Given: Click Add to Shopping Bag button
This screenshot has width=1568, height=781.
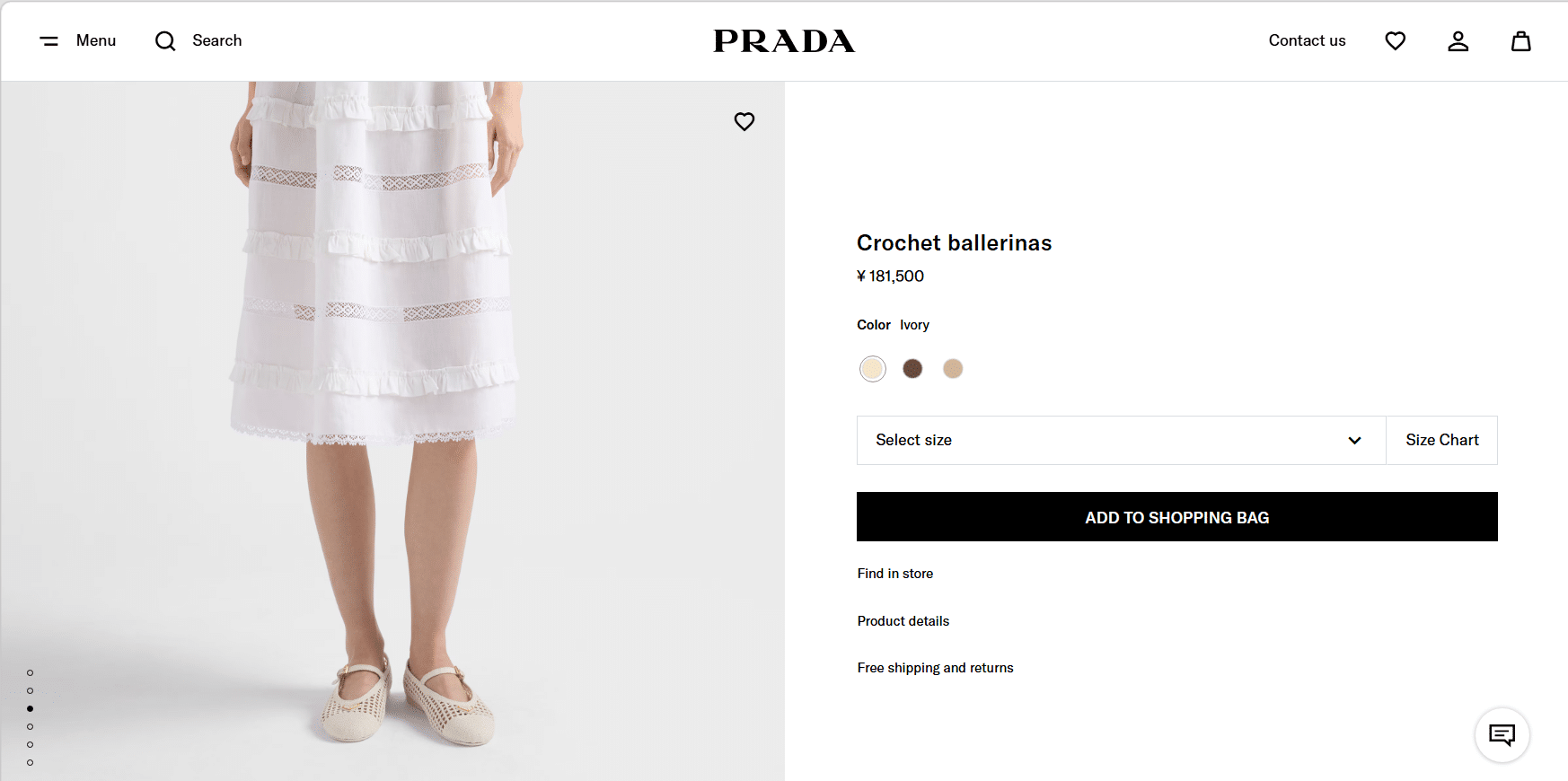Looking at the screenshot, I should (1176, 517).
